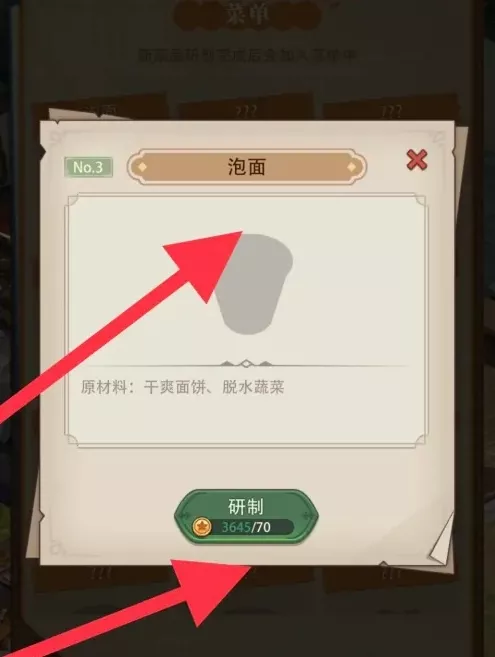Tap the dimmed subtitle text under 菜单
The width and height of the screenshot is (495, 657).
pos(248,56)
